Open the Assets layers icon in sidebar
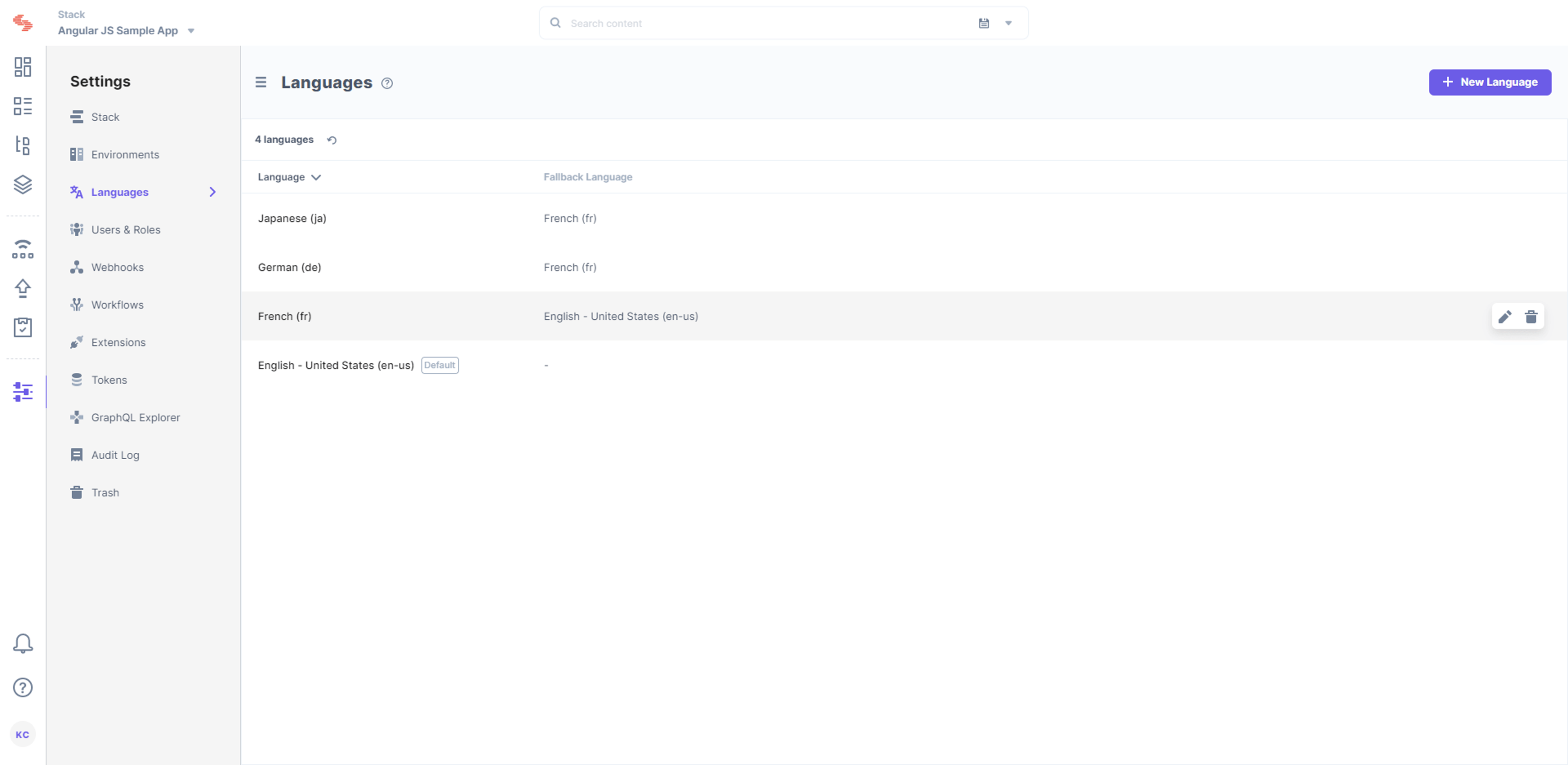 click(x=22, y=185)
